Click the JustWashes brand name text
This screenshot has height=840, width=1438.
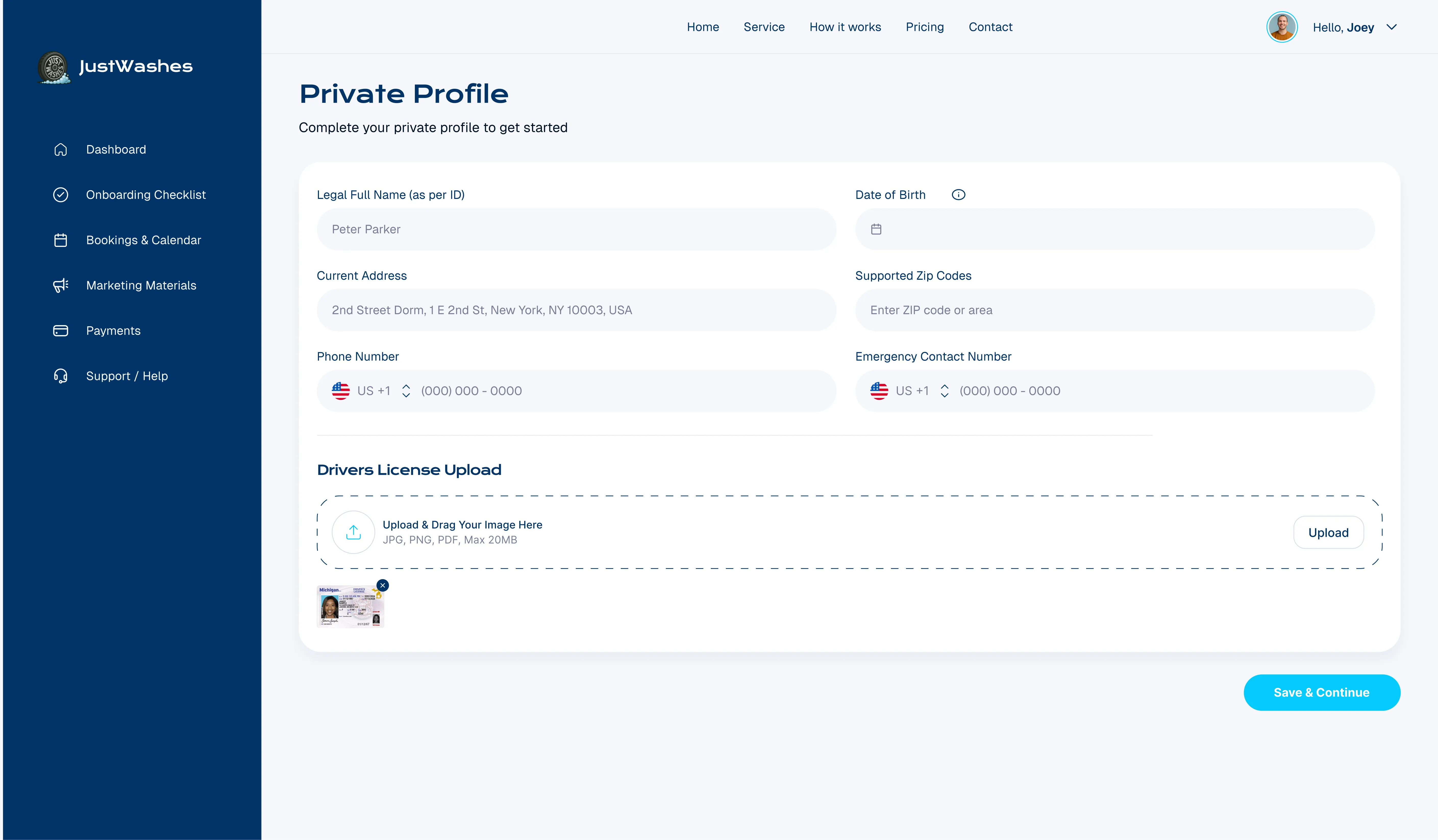pyautogui.click(x=136, y=67)
